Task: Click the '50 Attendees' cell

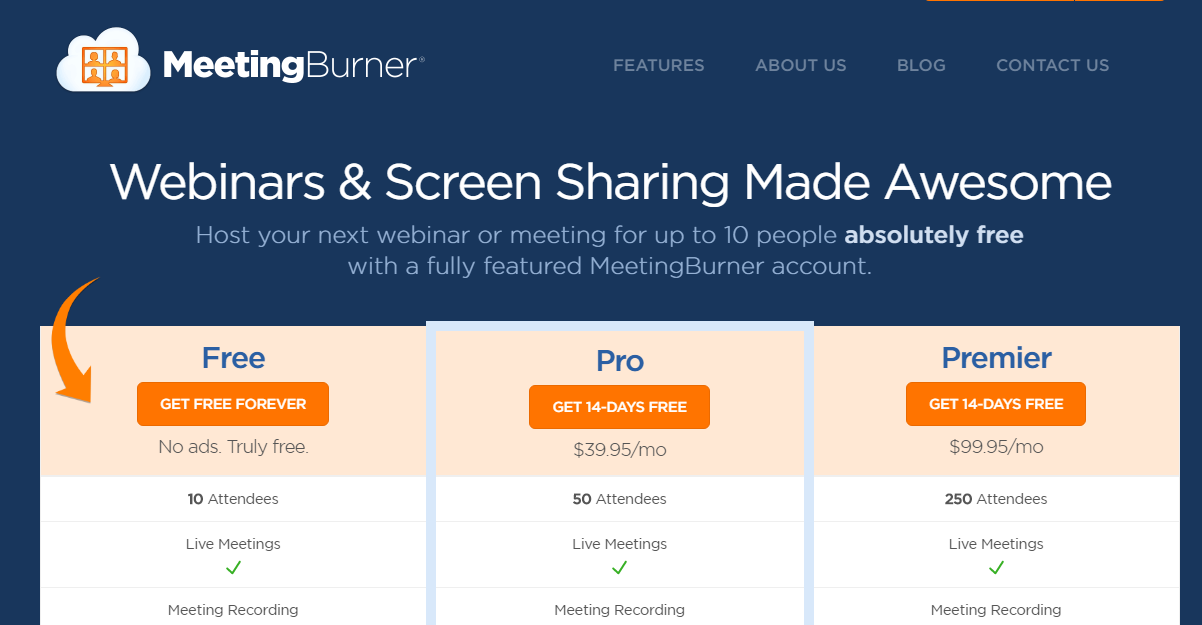Action: 620,499
